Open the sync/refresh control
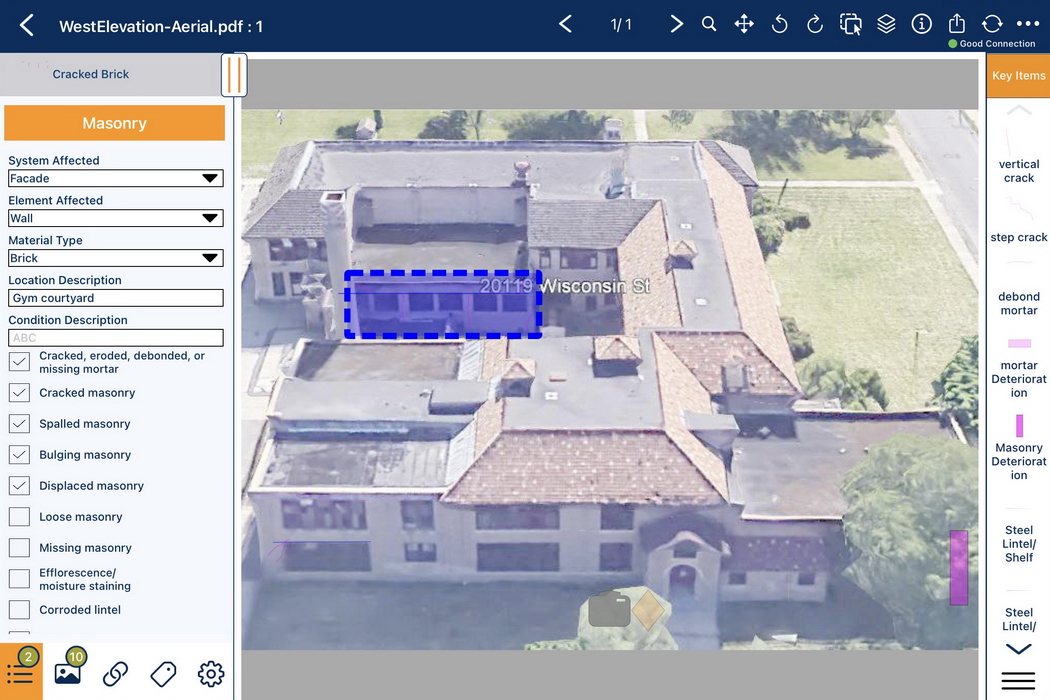This screenshot has width=1050, height=700. (990, 23)
